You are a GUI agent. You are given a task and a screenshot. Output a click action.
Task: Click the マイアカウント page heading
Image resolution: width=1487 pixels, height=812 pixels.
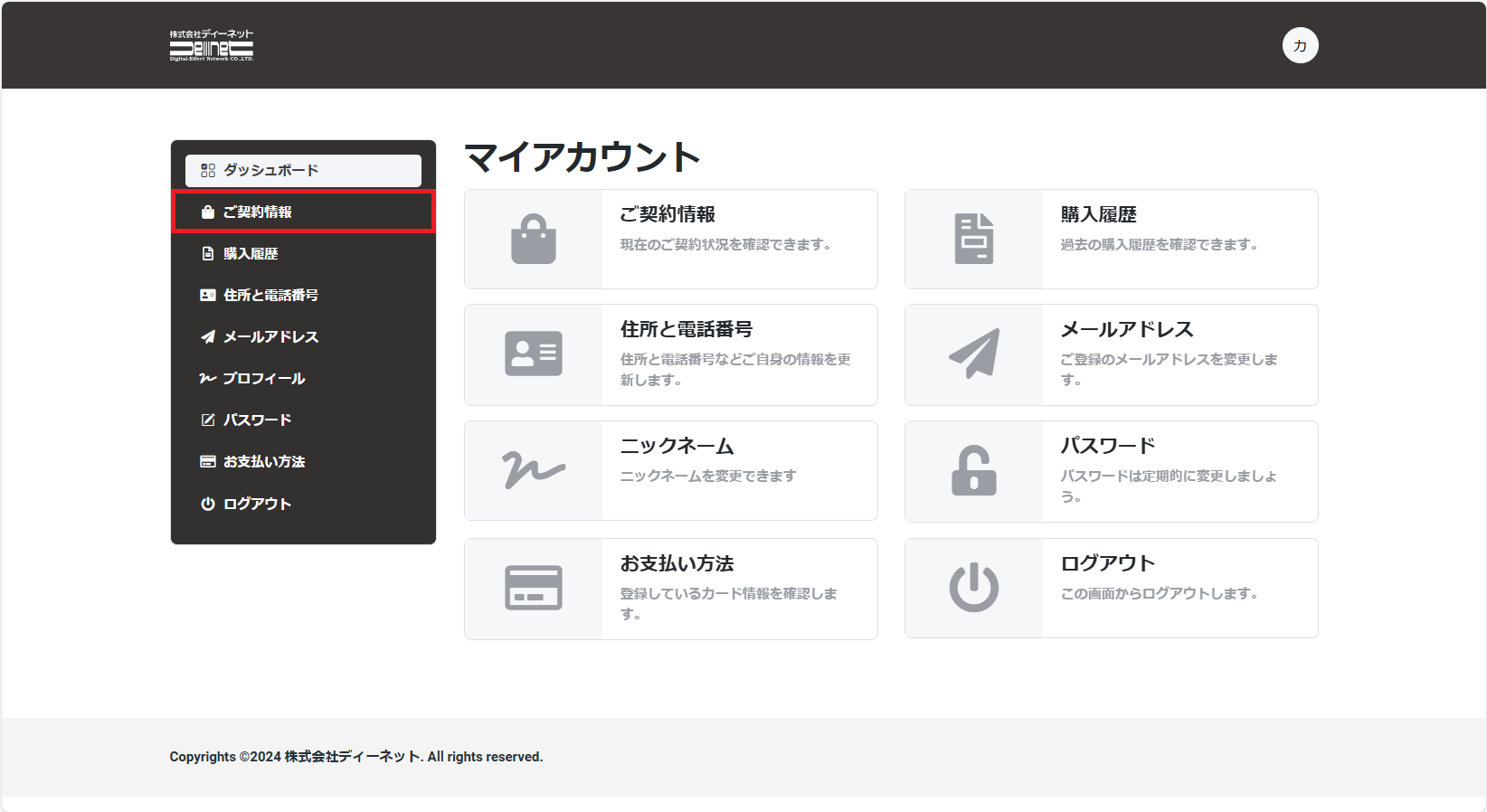point(582,157)
